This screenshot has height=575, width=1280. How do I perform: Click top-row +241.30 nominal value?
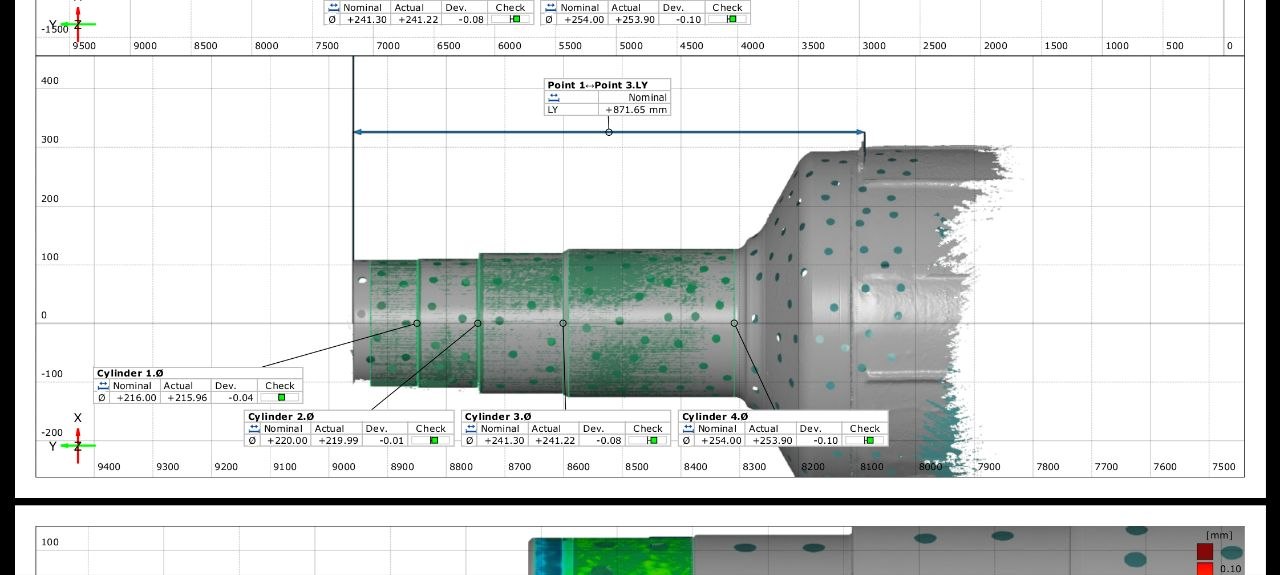368,19
